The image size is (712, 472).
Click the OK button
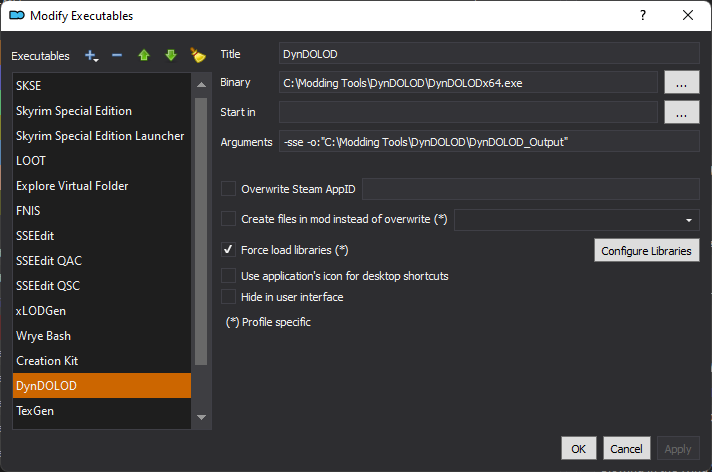[578, 449]
